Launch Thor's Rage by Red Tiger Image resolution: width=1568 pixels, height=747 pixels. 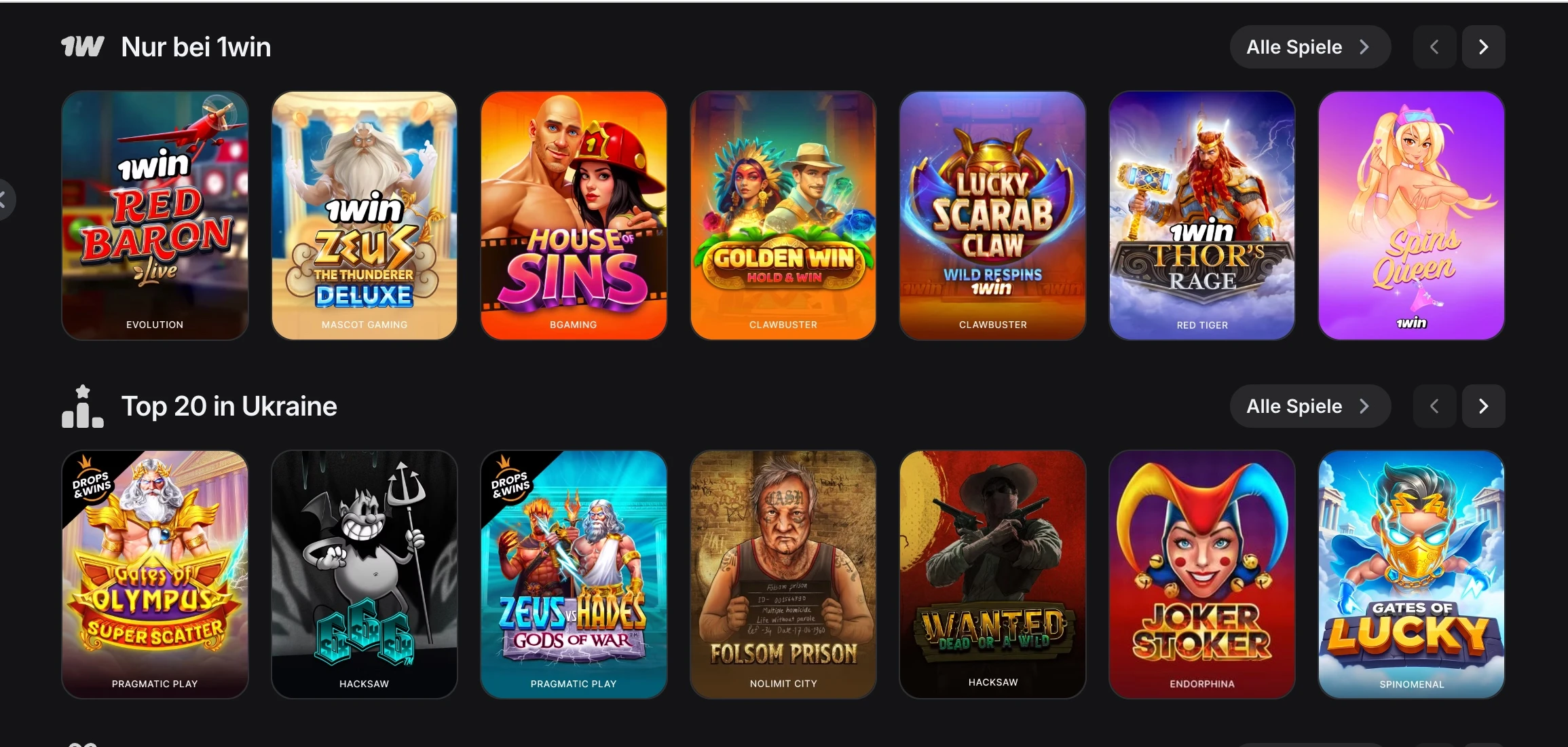coord(1202,215)
